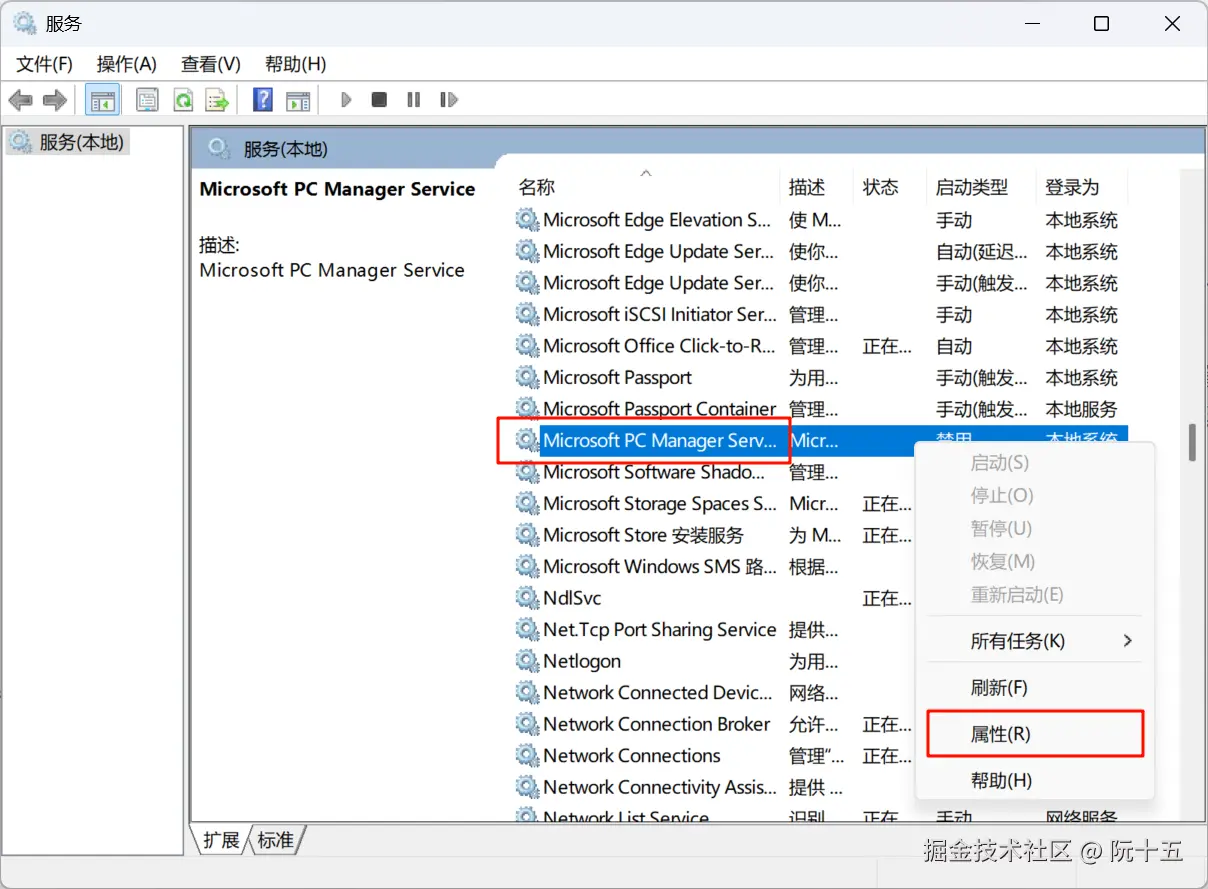
Task: Click the gear icon beside NdlSvc
Action: point(527,598)
